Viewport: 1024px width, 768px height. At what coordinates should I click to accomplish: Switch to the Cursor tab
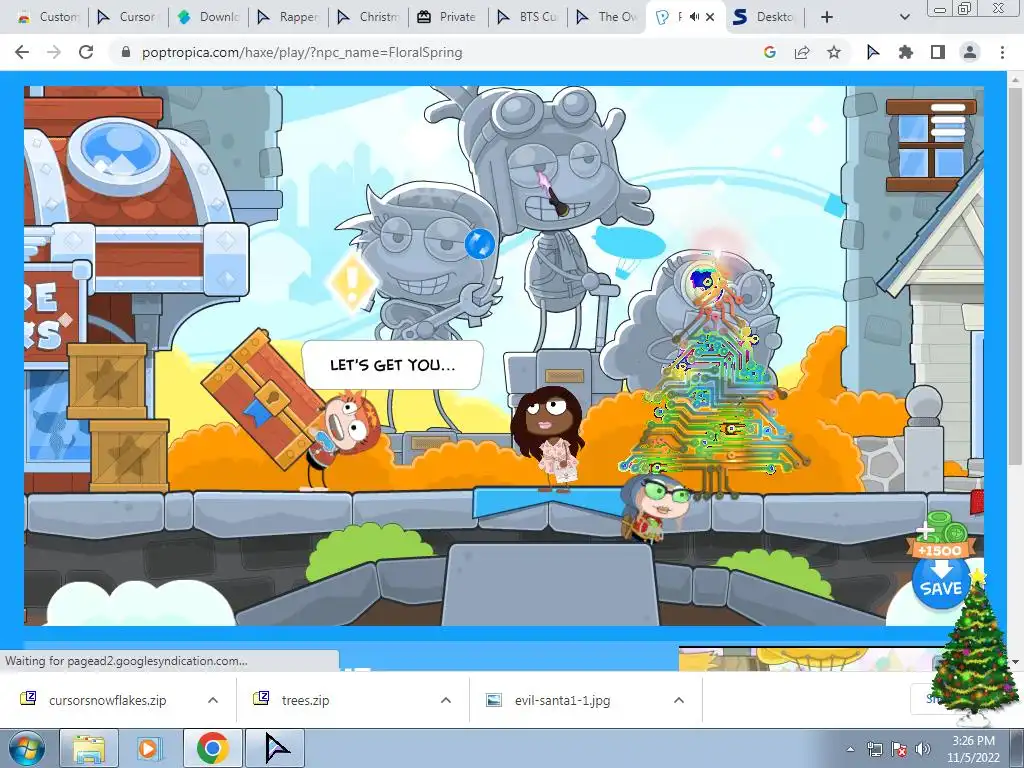point(128,17)
